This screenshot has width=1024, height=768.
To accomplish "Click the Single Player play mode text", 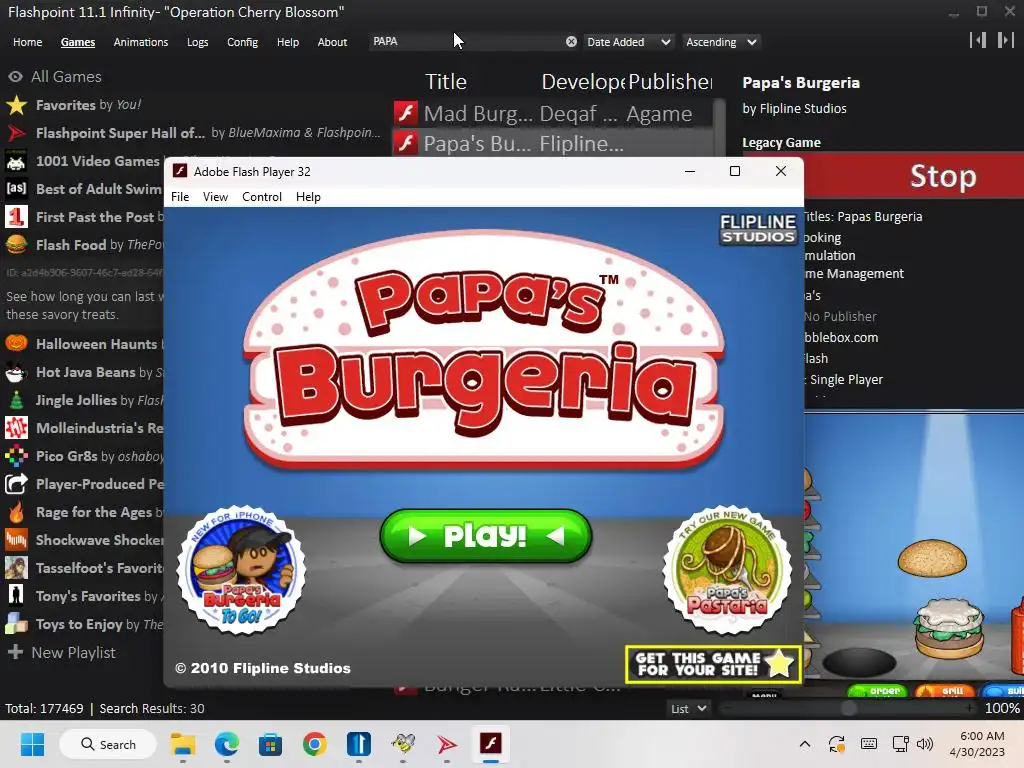I will pos(846,379).
